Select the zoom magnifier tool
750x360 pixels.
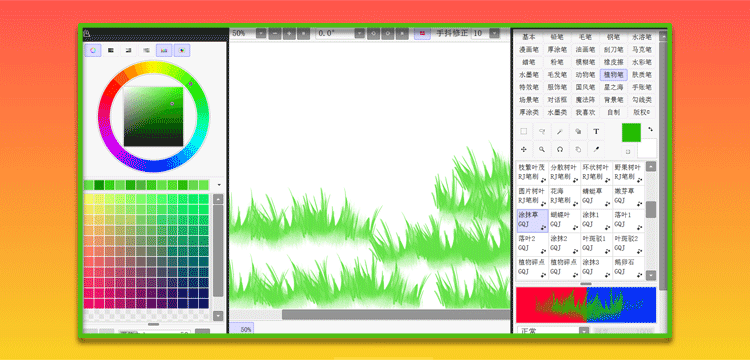(x=542, y=149)
